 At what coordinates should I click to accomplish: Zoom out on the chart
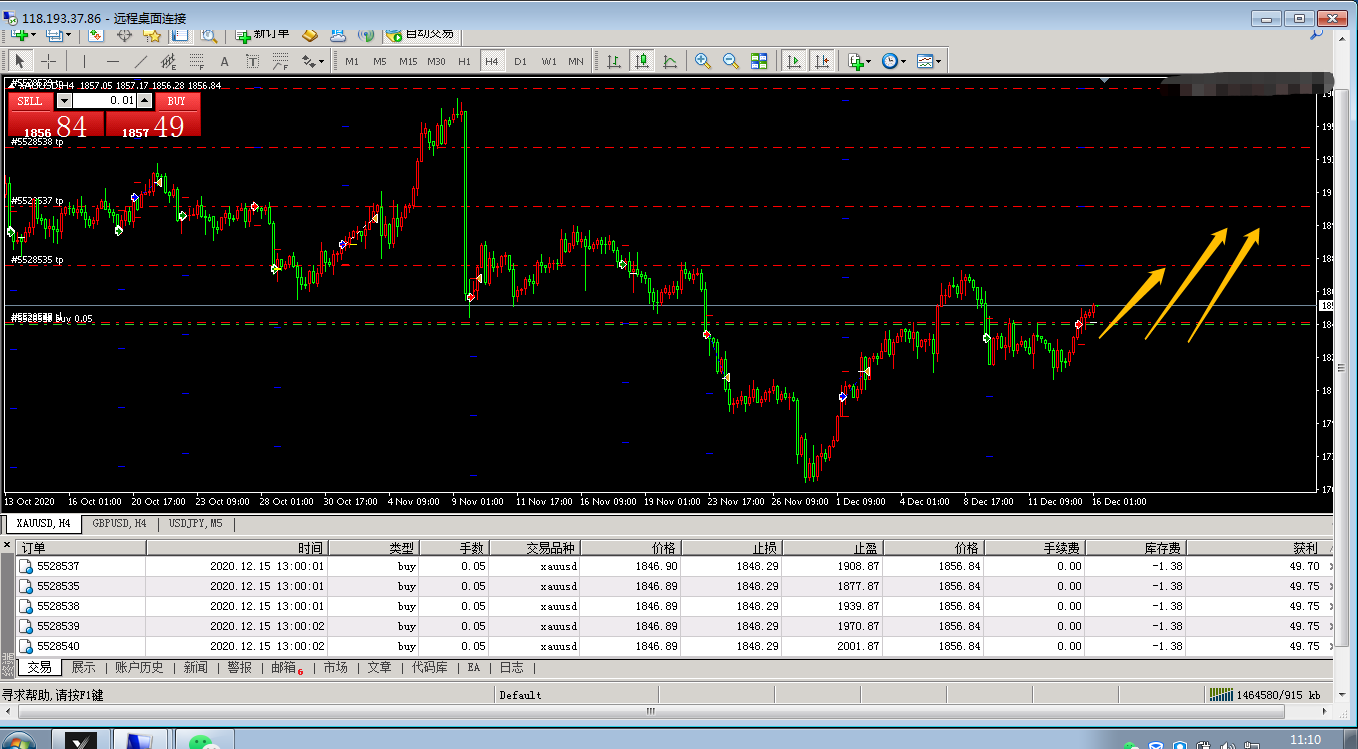point(731,61)
